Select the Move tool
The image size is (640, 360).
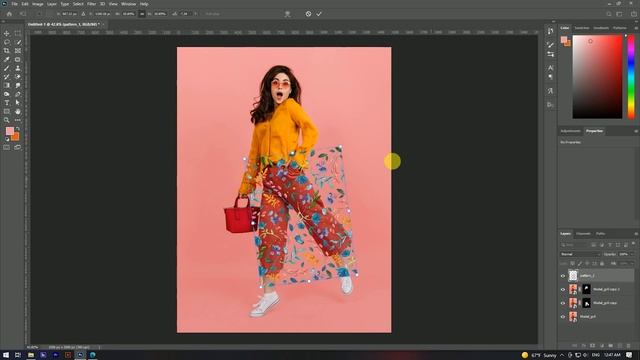coord(7,33)
